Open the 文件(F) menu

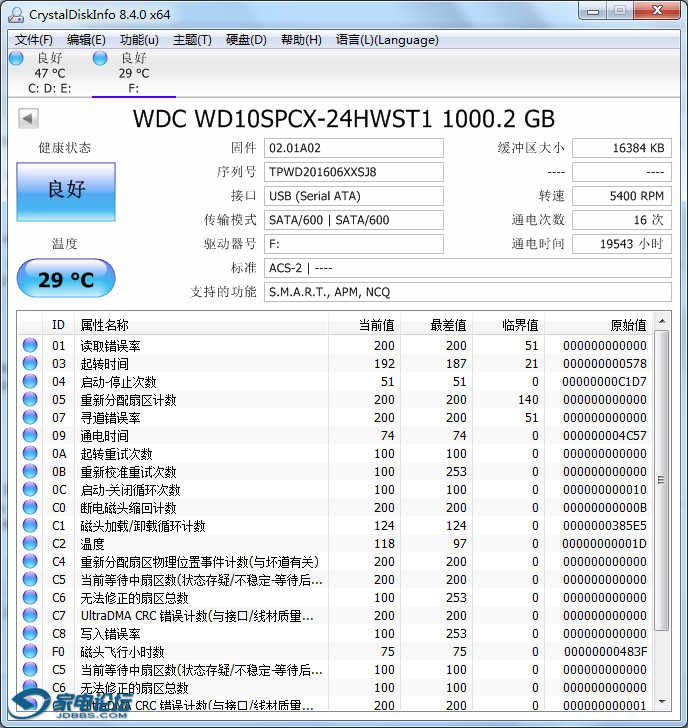(33, 40)
